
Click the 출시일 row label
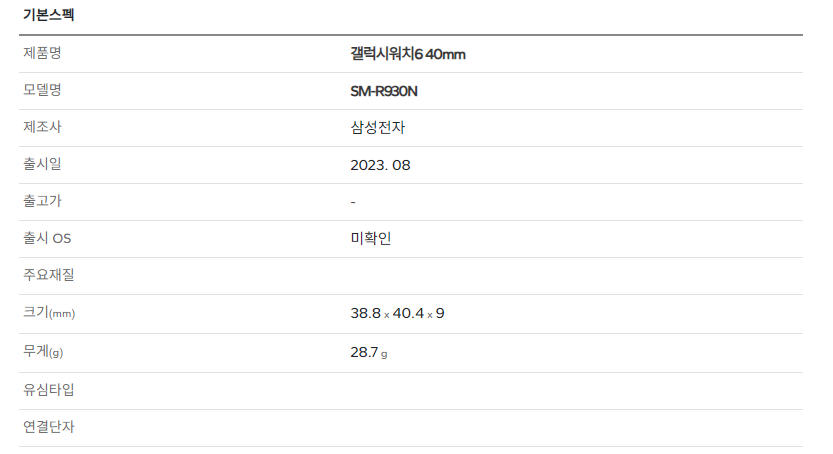click(x=42, y=164)
